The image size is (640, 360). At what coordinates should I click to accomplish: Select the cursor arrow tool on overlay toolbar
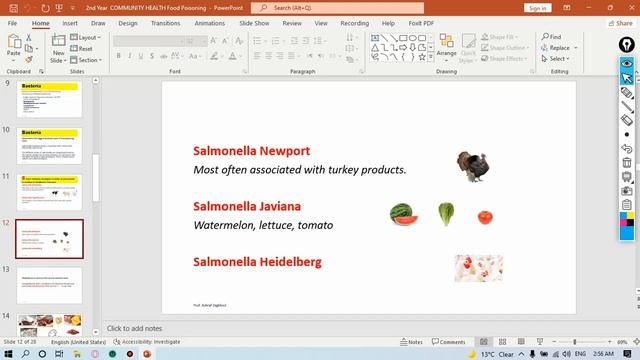[x=627, y=78]
